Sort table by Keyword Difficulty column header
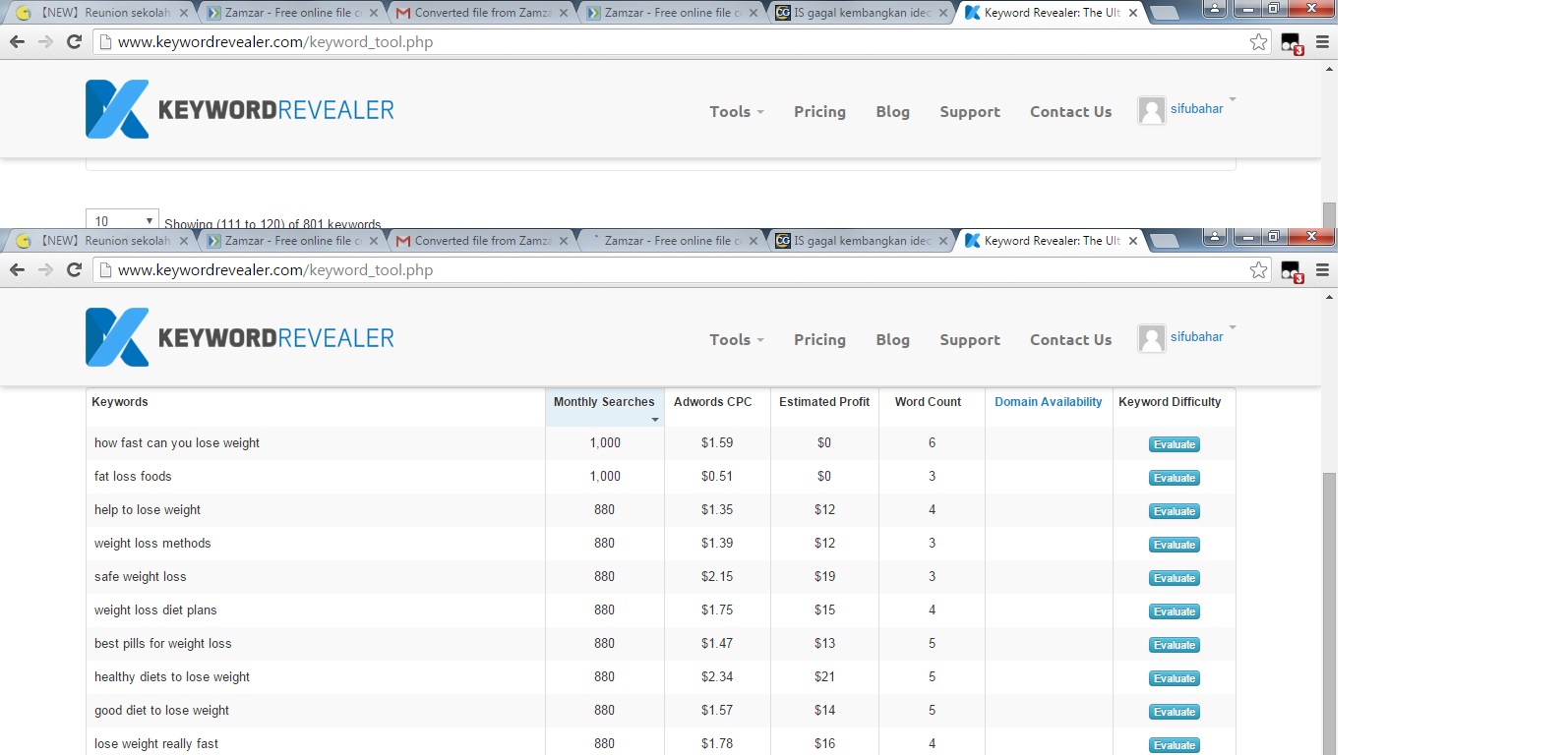The height and width of the screenshot is (755, 1568). click(x=1170, y=402)
